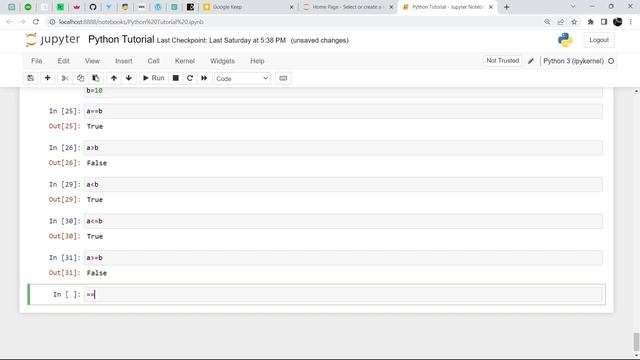The height and width of the screenshot is (360, 640).
Task: Click the pencil edit mode indicator
Action: pyautogui.click(x=531, y=61)
